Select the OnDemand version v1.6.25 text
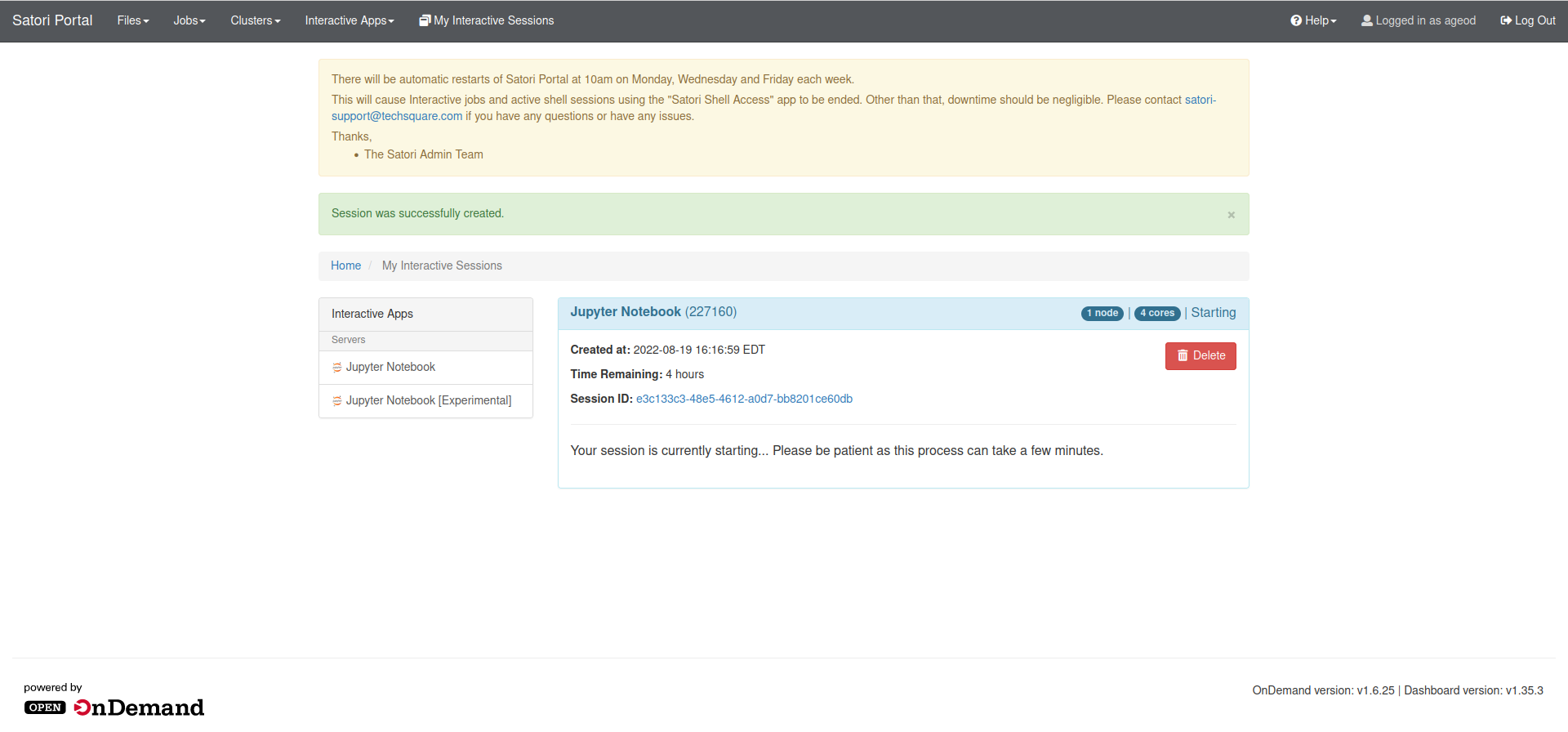 [x=1323, y=690]
